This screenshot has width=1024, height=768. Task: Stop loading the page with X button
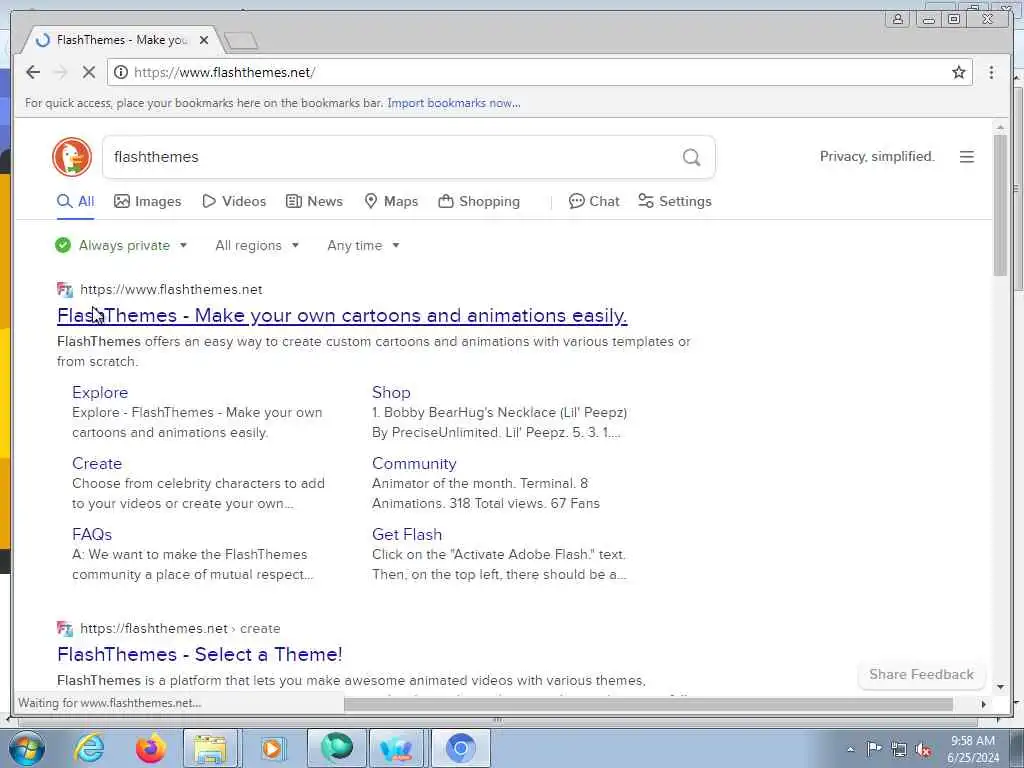89,72
